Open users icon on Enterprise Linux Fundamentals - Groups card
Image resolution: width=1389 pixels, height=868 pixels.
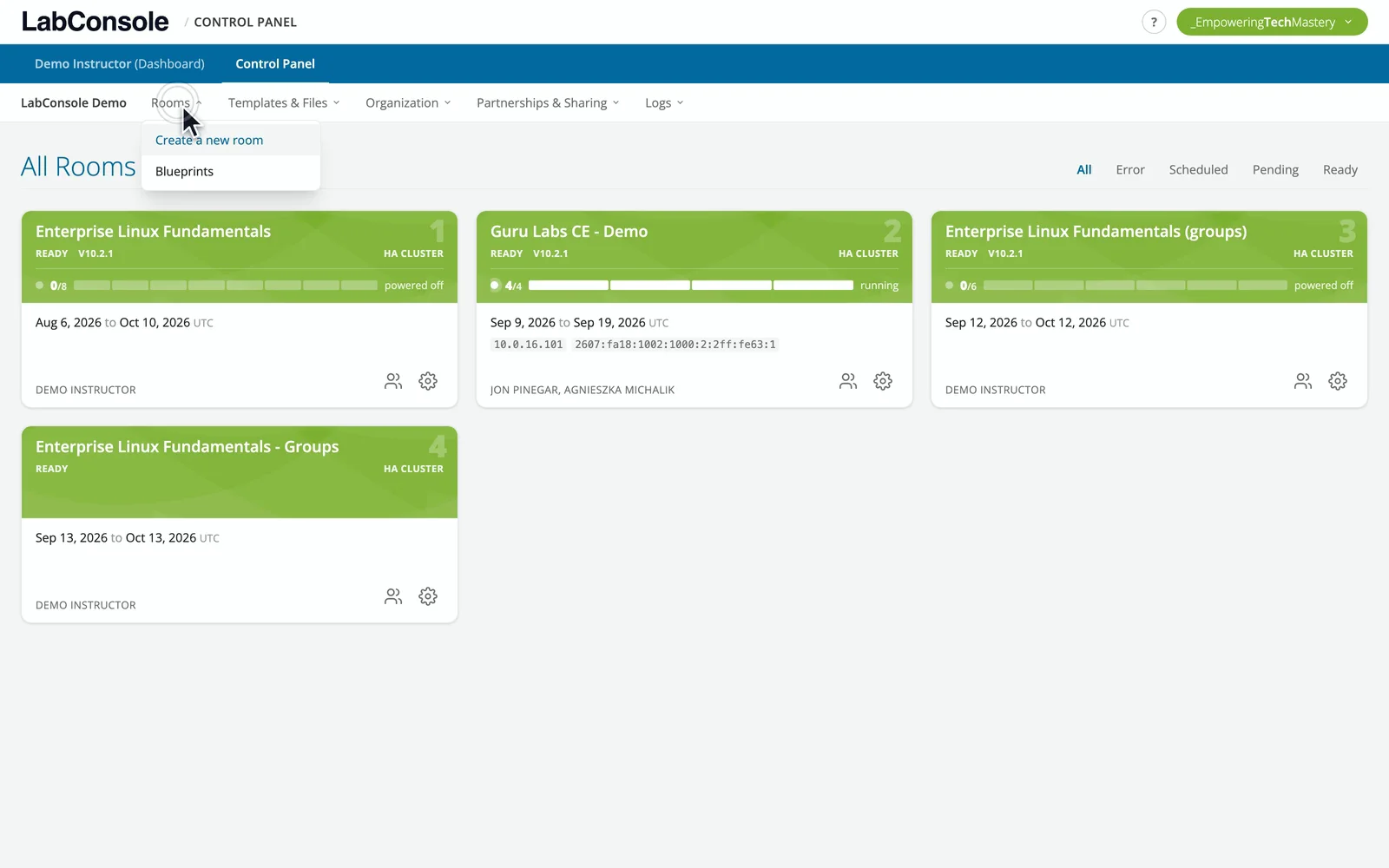tap(393, 596)
